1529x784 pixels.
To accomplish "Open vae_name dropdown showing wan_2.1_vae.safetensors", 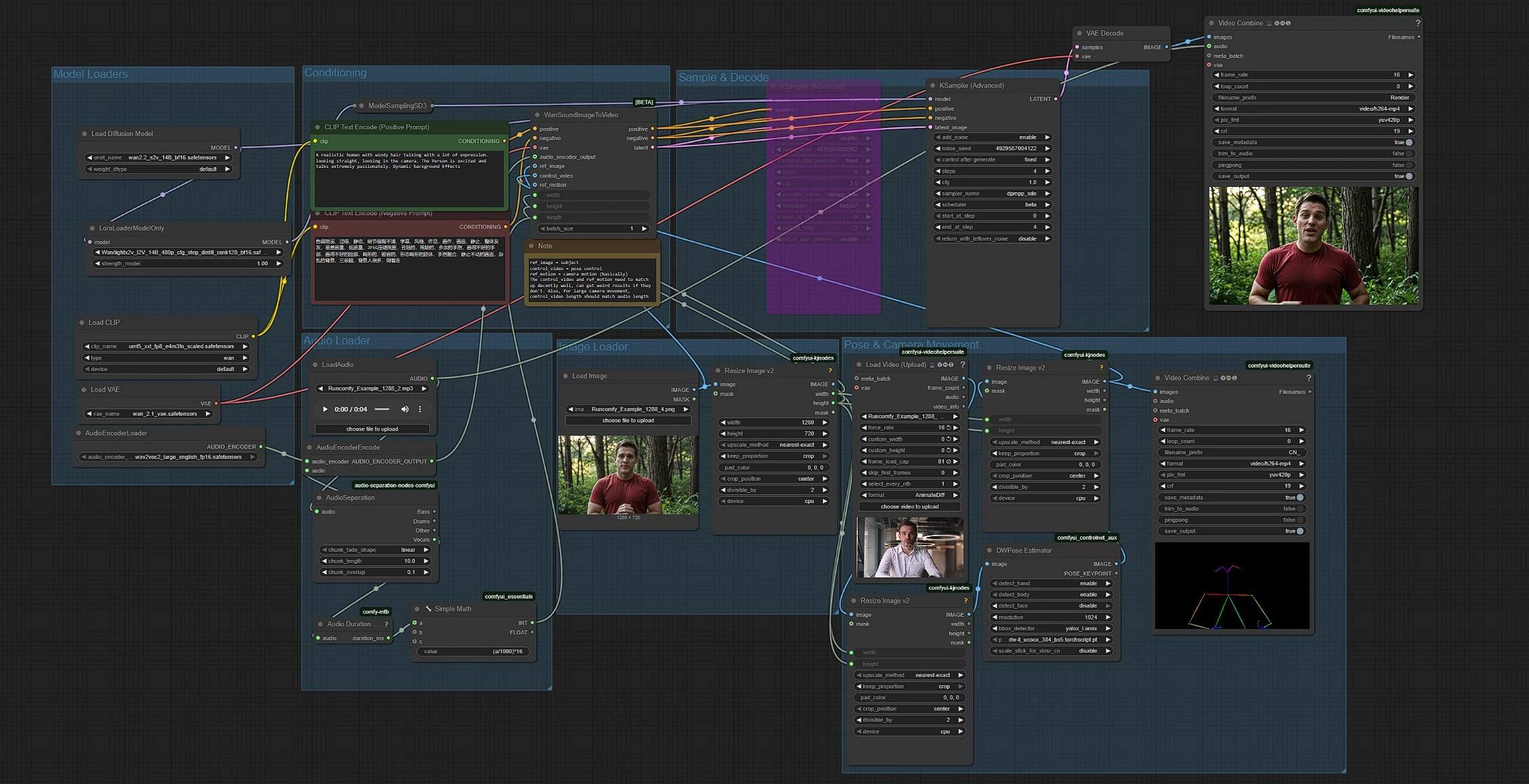I will point(148,414).
